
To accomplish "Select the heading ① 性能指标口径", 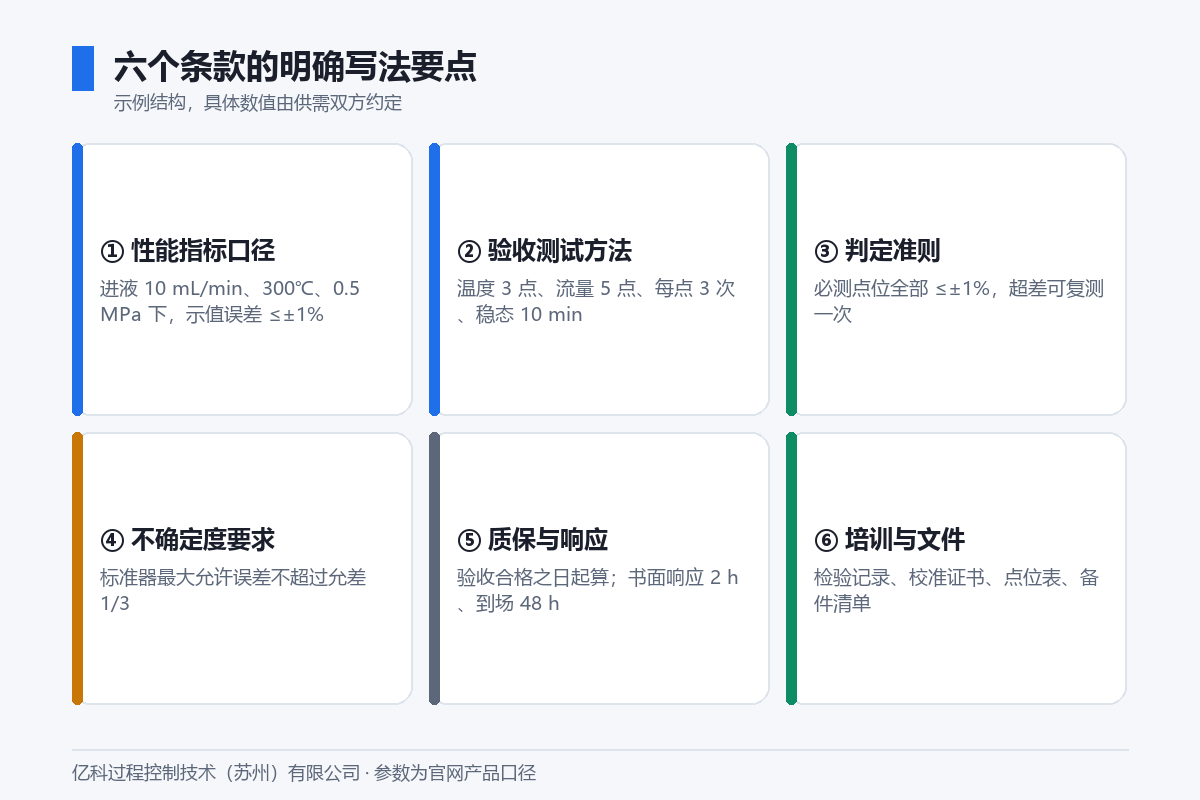I will 188,250.
